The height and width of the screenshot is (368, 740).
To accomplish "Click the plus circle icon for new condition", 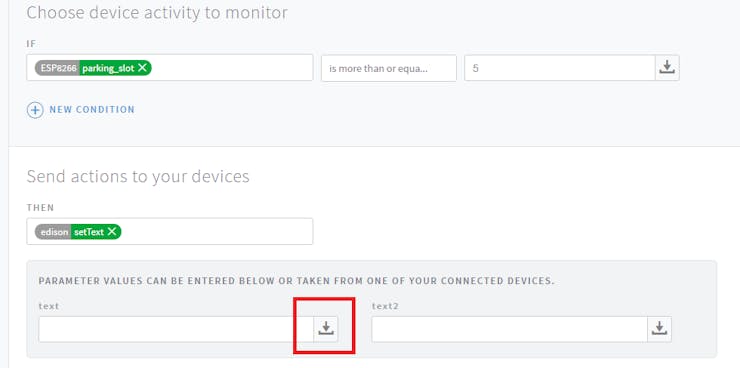I will (35, 110).
